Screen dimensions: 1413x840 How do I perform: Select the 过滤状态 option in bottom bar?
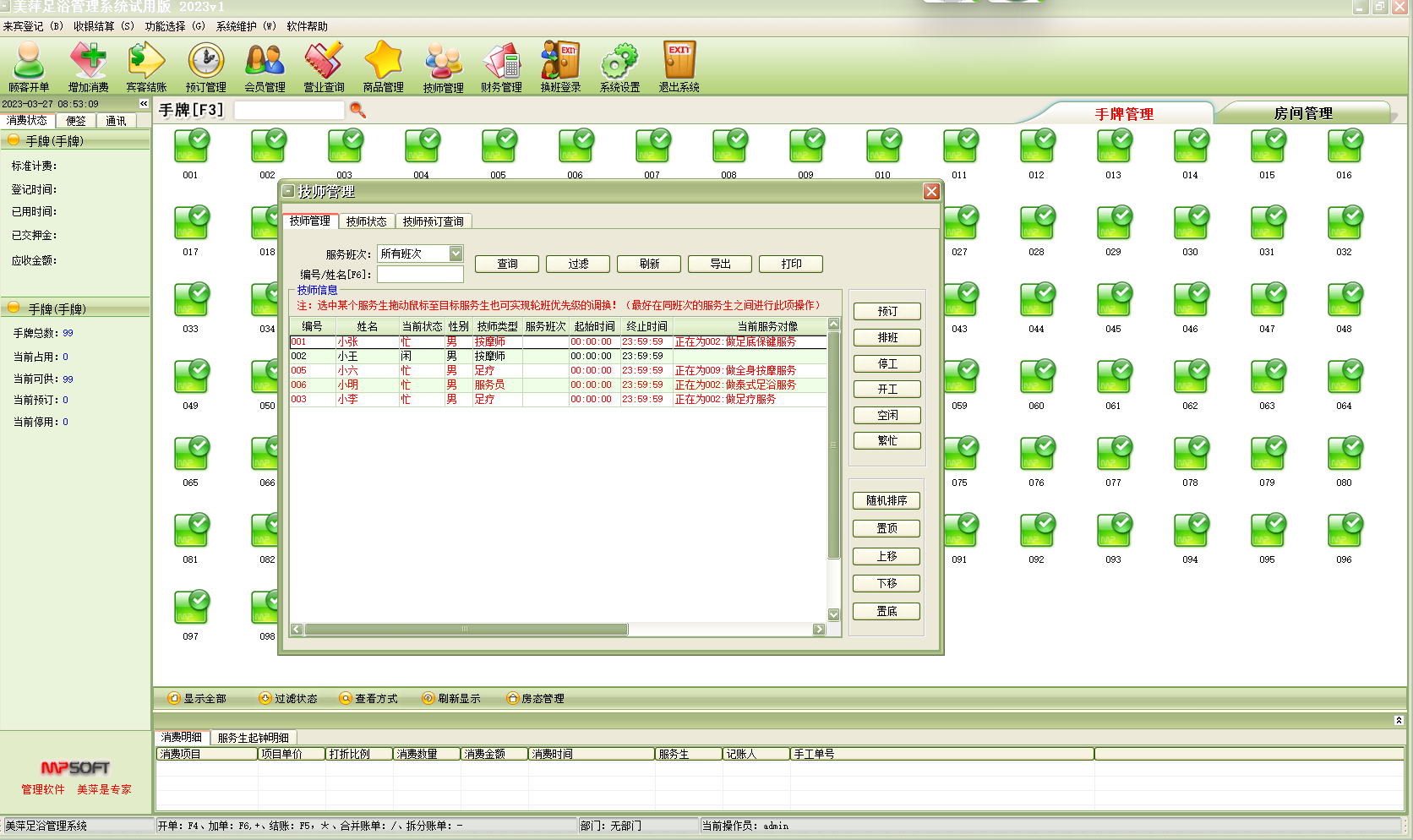288,699
